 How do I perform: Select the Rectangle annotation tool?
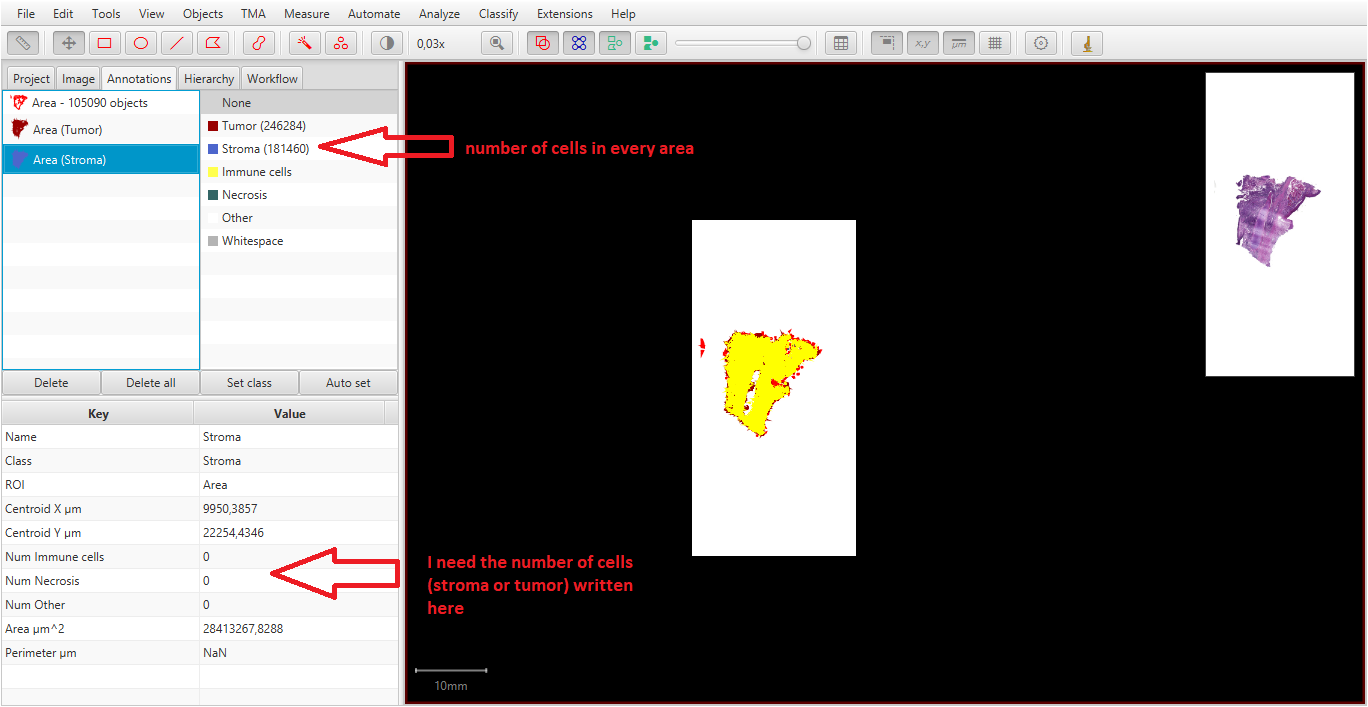pyautogui.click(x=105, y=43)
